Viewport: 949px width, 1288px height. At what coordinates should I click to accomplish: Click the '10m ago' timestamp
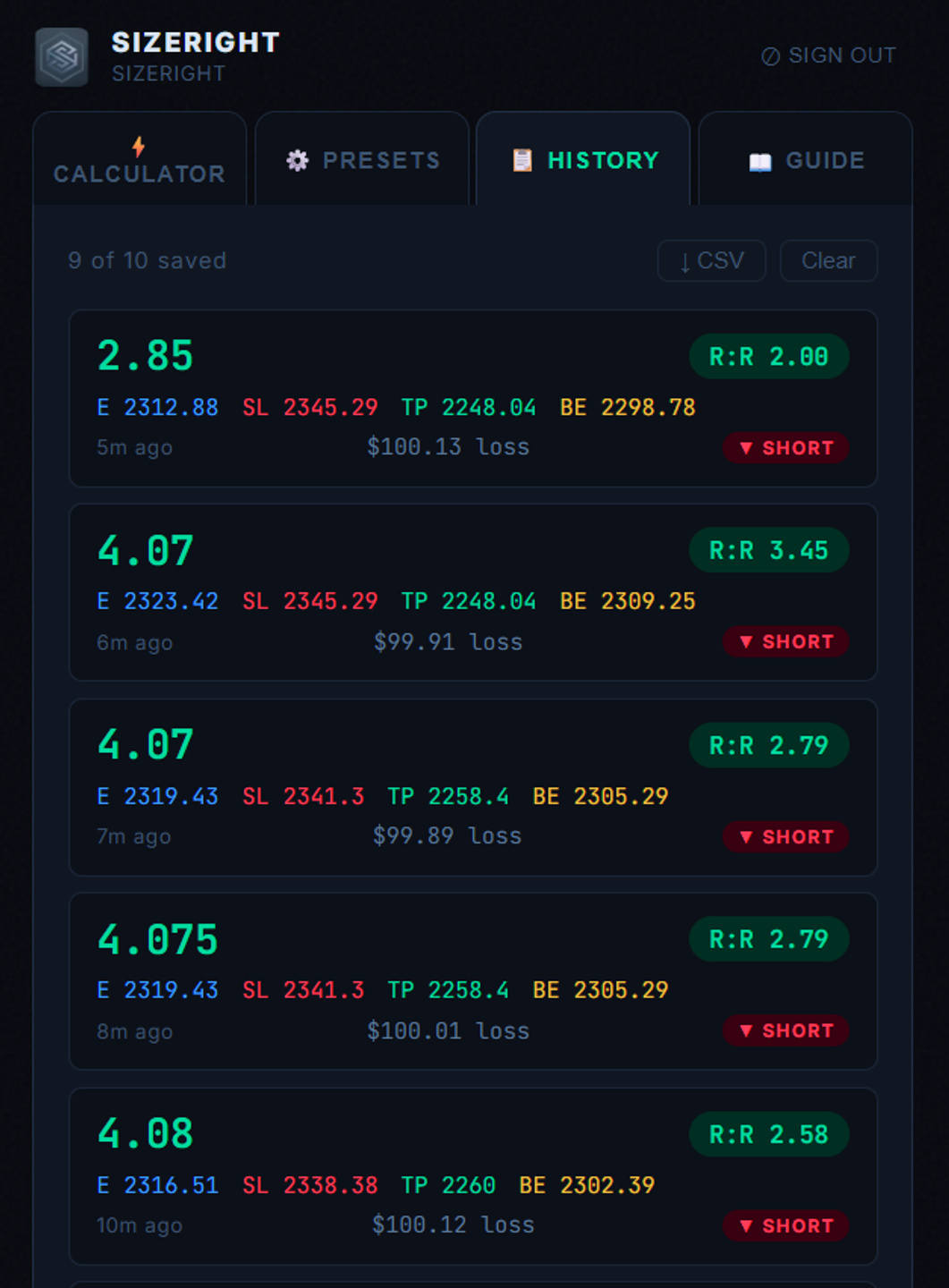(x=140, y=1225)
